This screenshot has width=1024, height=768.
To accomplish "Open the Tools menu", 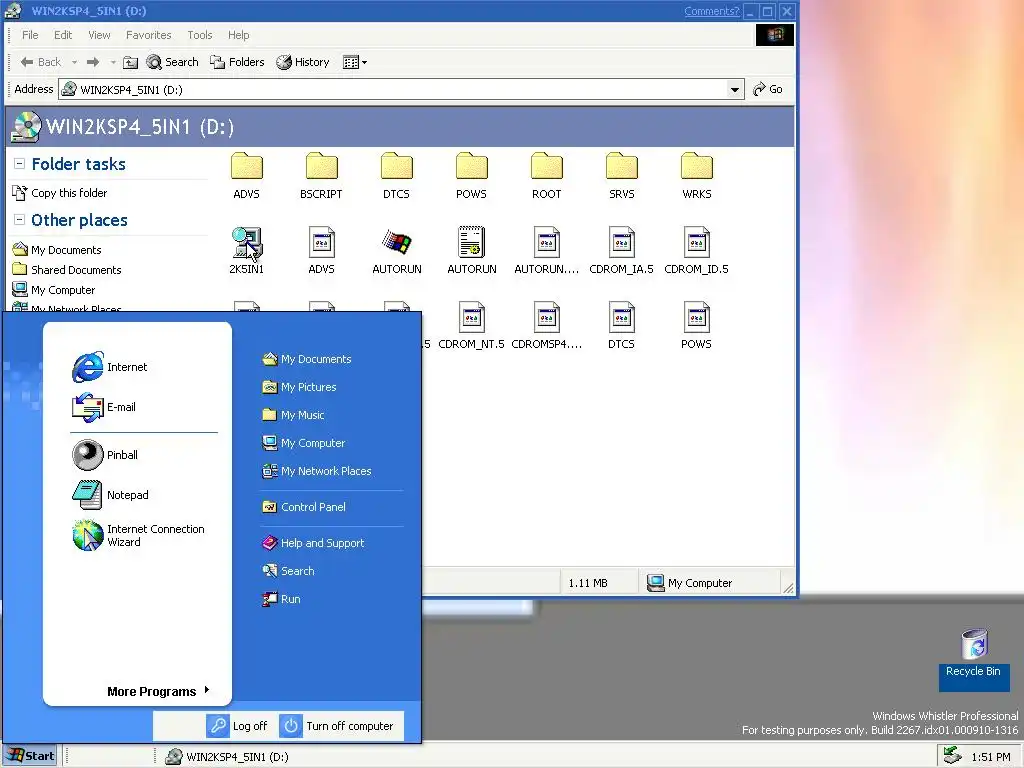I will click(199, 35).
